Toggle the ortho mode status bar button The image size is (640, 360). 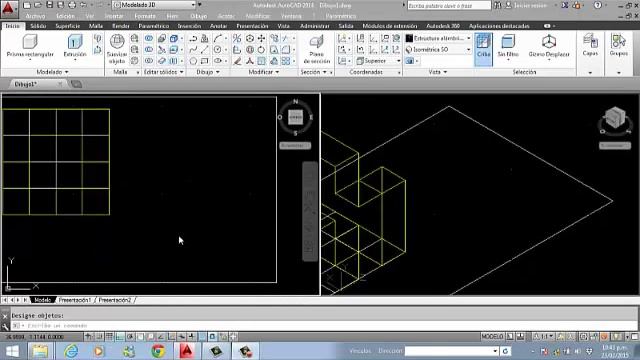point(120,337)
